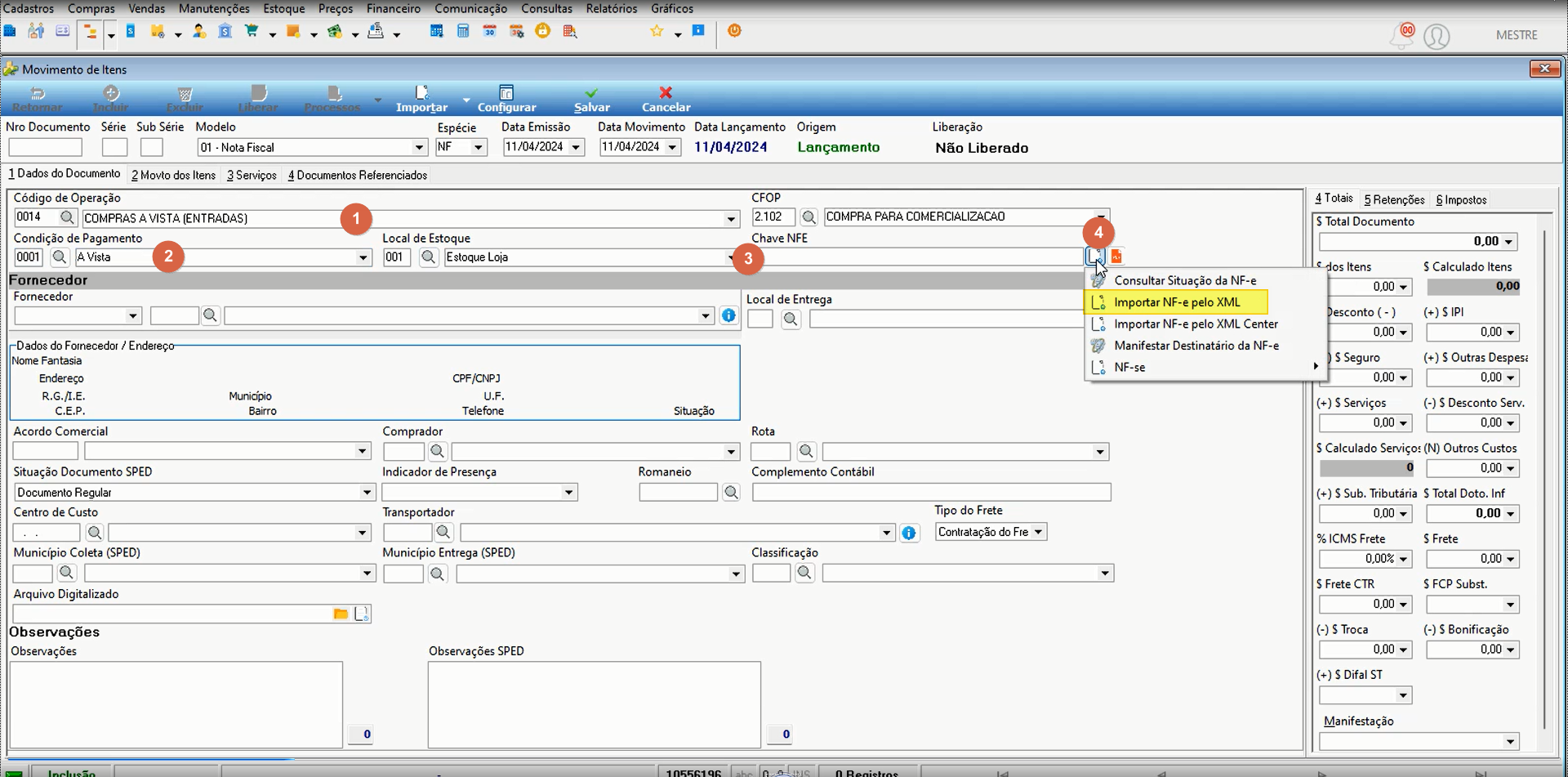Choose Manifestar Destinatário da NF-e option
Image resolution: width=1568 pixels, height=777 pixels.
1196,346
